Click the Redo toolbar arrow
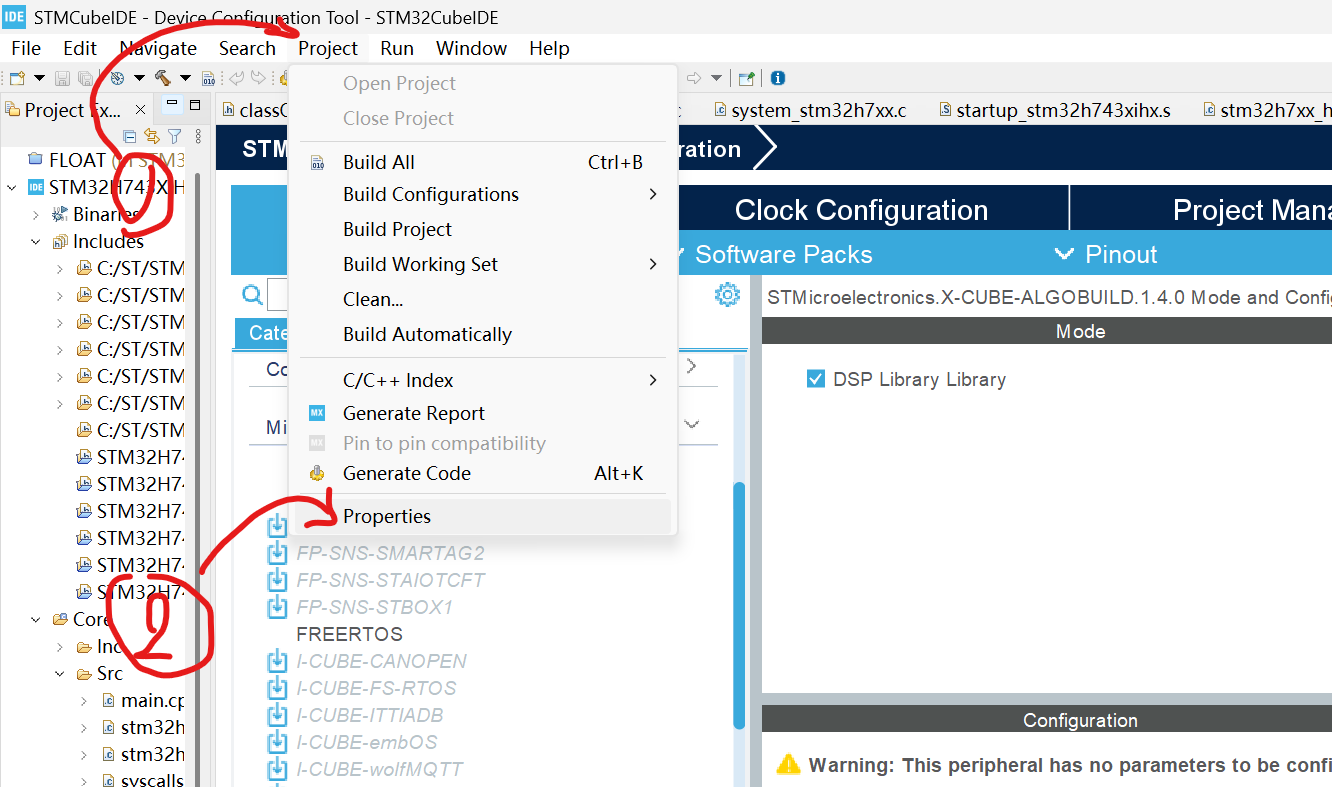 pos(258,78)
